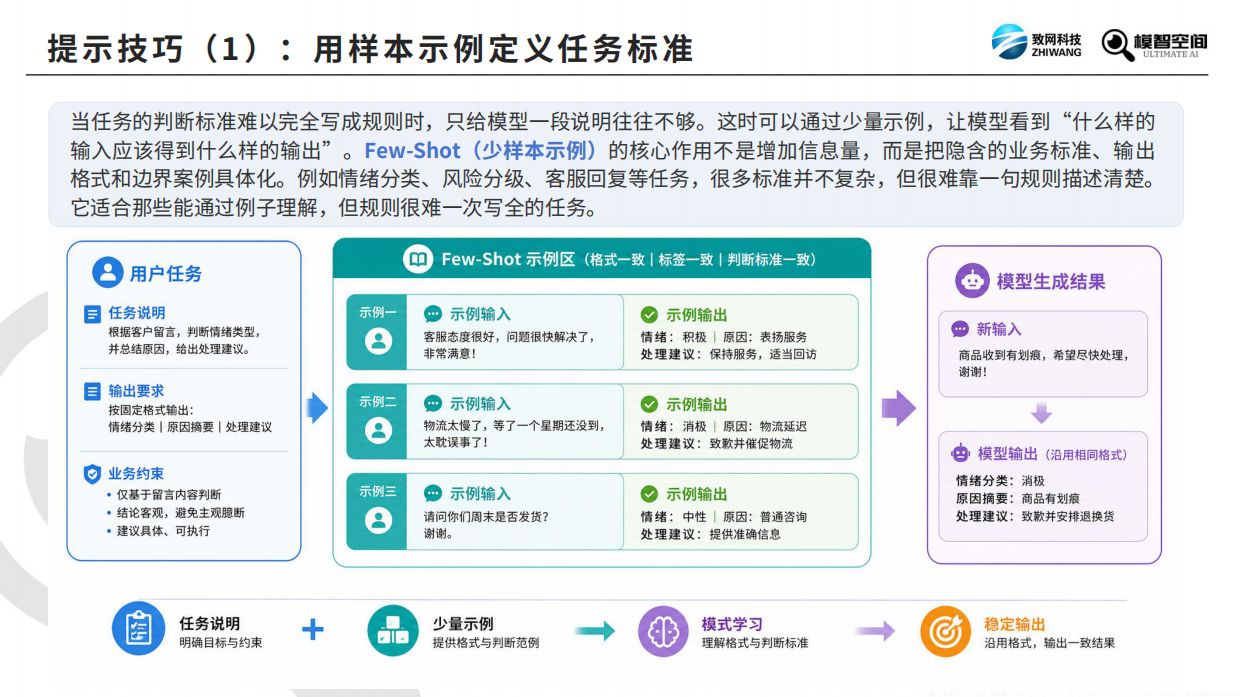Image resolution: width=1240 pixels, height=697 pixels.
Task: Click chat bubble icon of 示例三 示例输入
Action: (433, 494)
